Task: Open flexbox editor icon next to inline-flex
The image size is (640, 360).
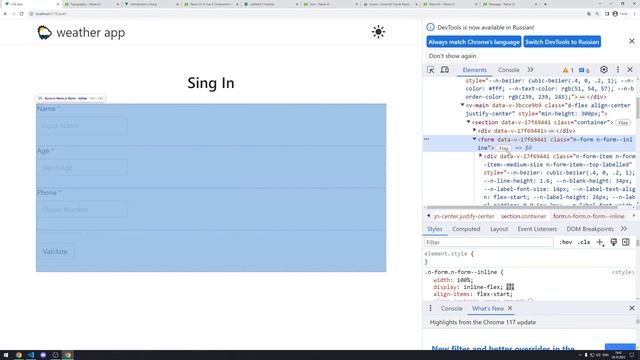Action: [510, 287]
